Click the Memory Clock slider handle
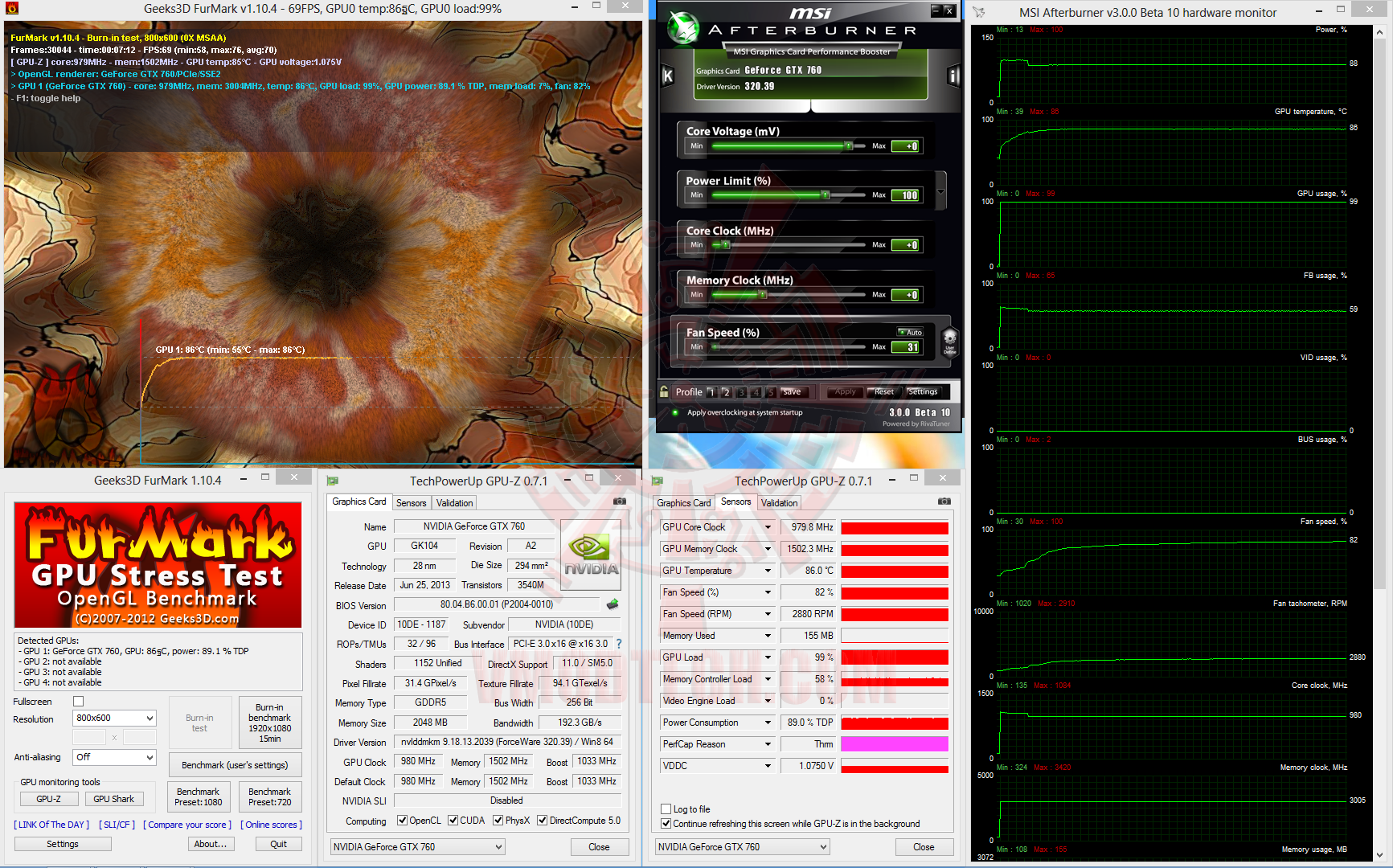This screenshot has height=868, width=1393. tap(763, 295)
